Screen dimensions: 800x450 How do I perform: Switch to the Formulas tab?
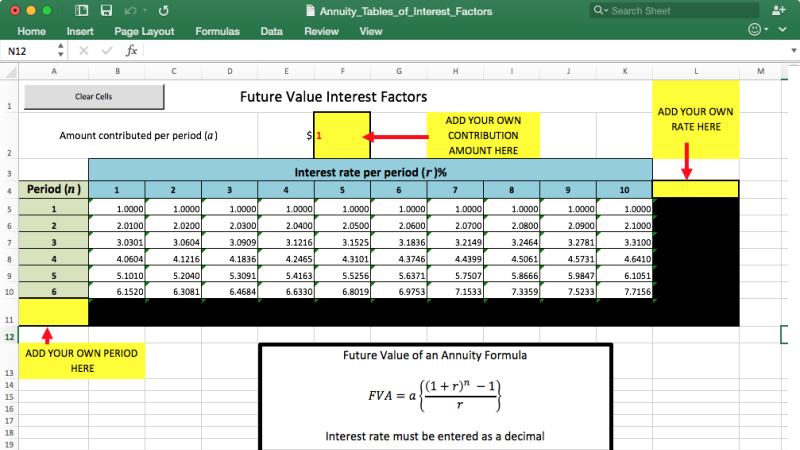217,31
